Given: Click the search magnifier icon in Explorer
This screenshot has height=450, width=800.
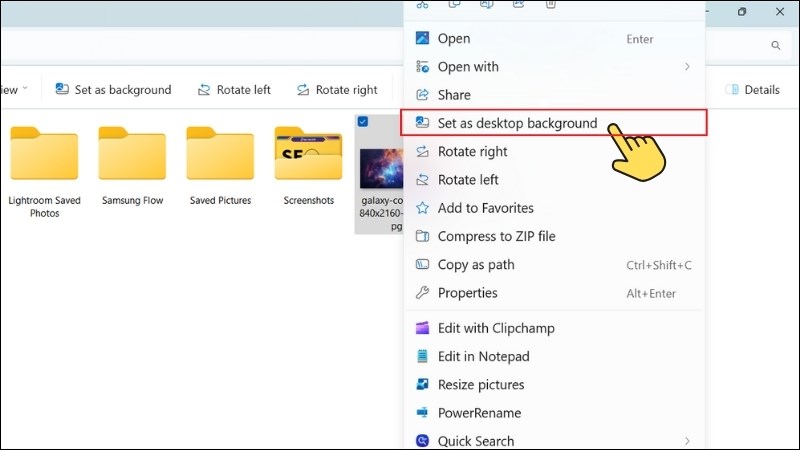Looking at the screenshot, I should pos(775,46).
